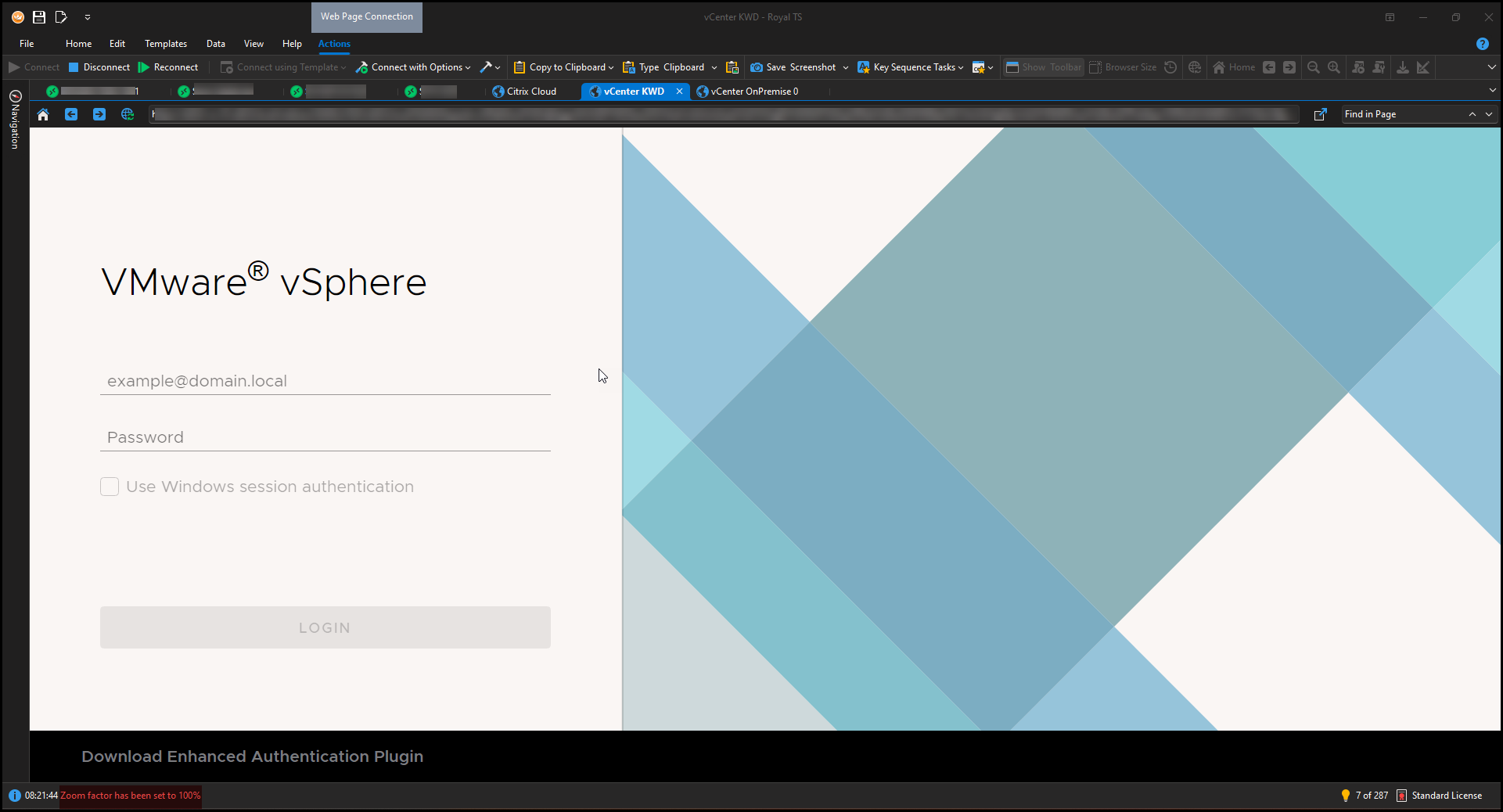The image size is (1503, 812).
Task: Click the save icon in the title bar
Action: point(39,16)
